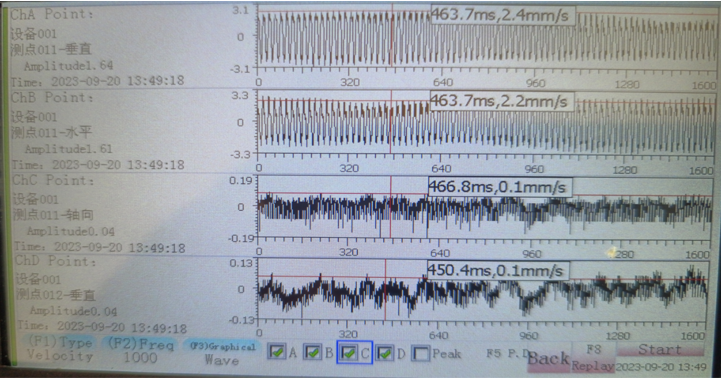The height and width of the screenshot is (378, 721).
Task: Disable channel D checkbox
Action: pos(384,353)
